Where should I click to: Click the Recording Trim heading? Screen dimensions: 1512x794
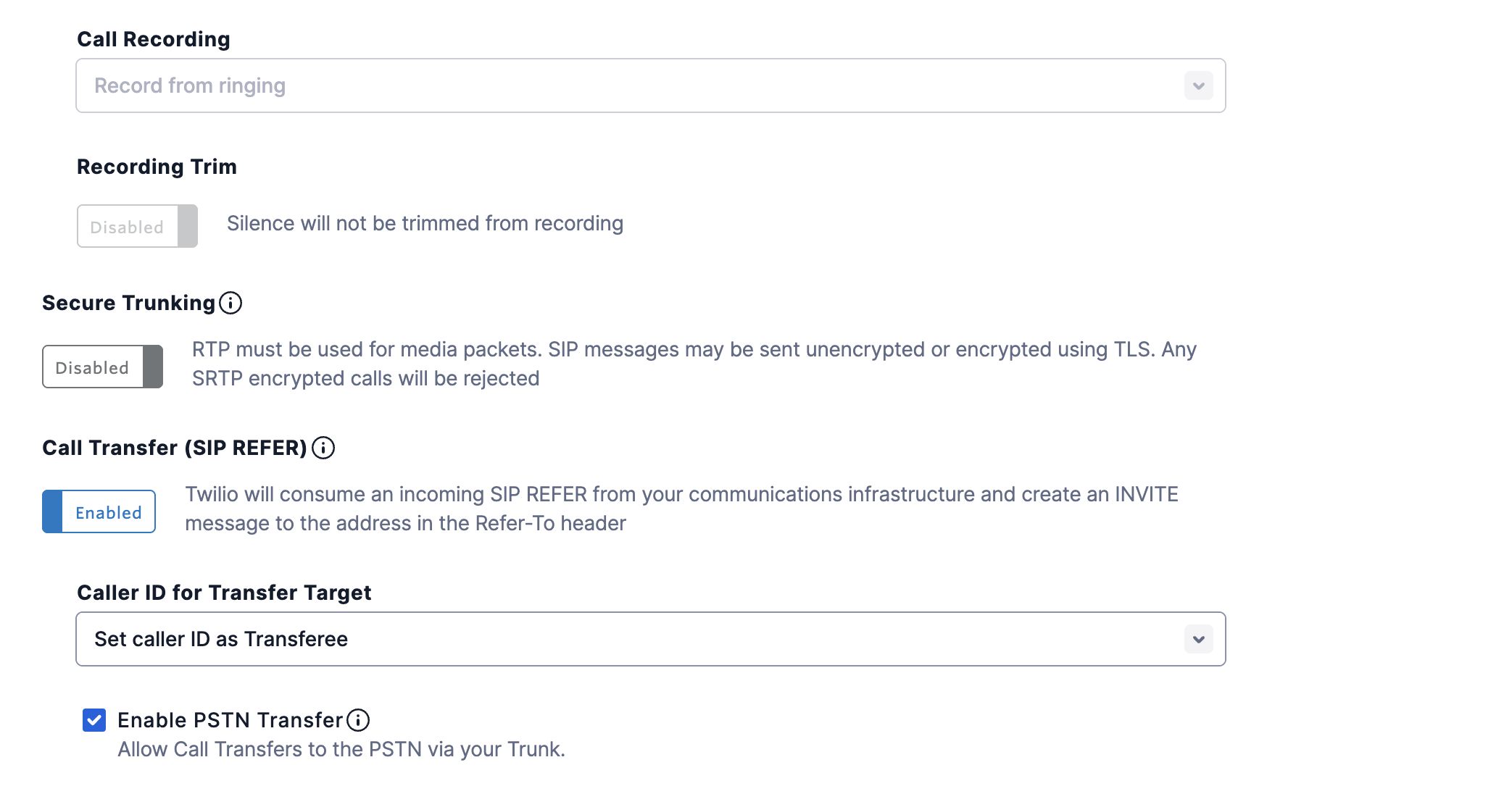[157, 166]
